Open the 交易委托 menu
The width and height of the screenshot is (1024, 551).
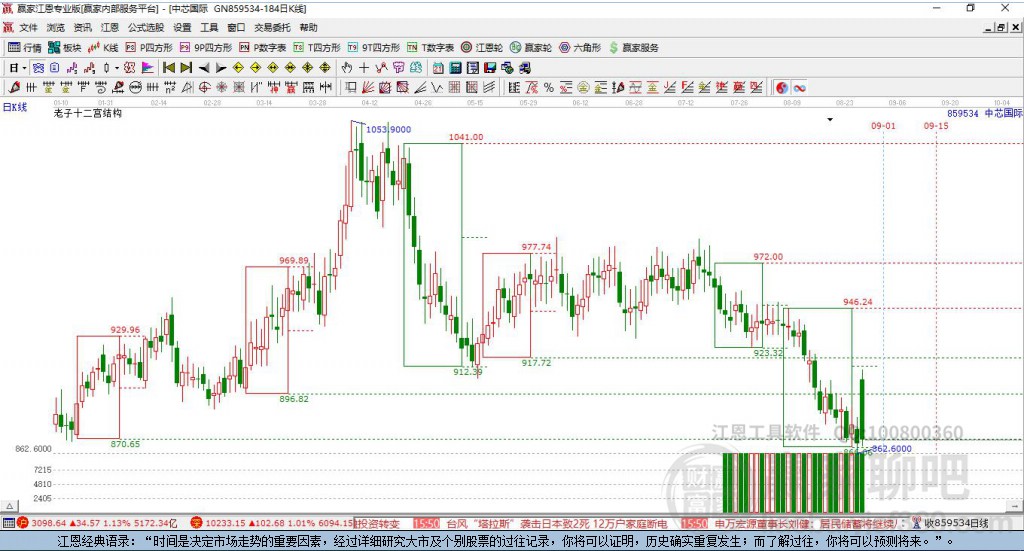coord(272,27)
